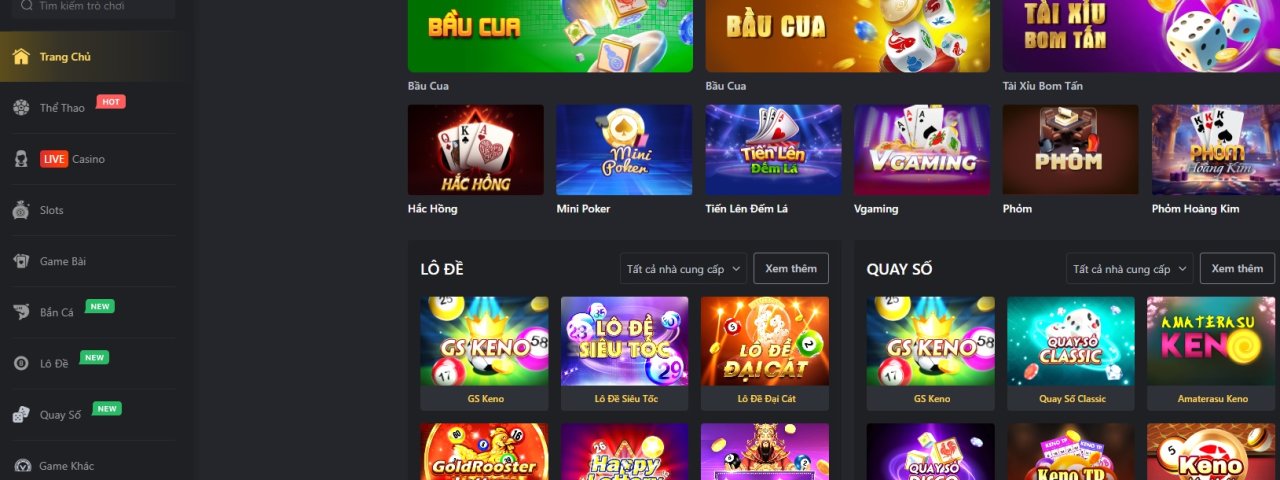
Task: Go to Live Casino menu item
Action: pyautogui.click(x=72, y=159)
